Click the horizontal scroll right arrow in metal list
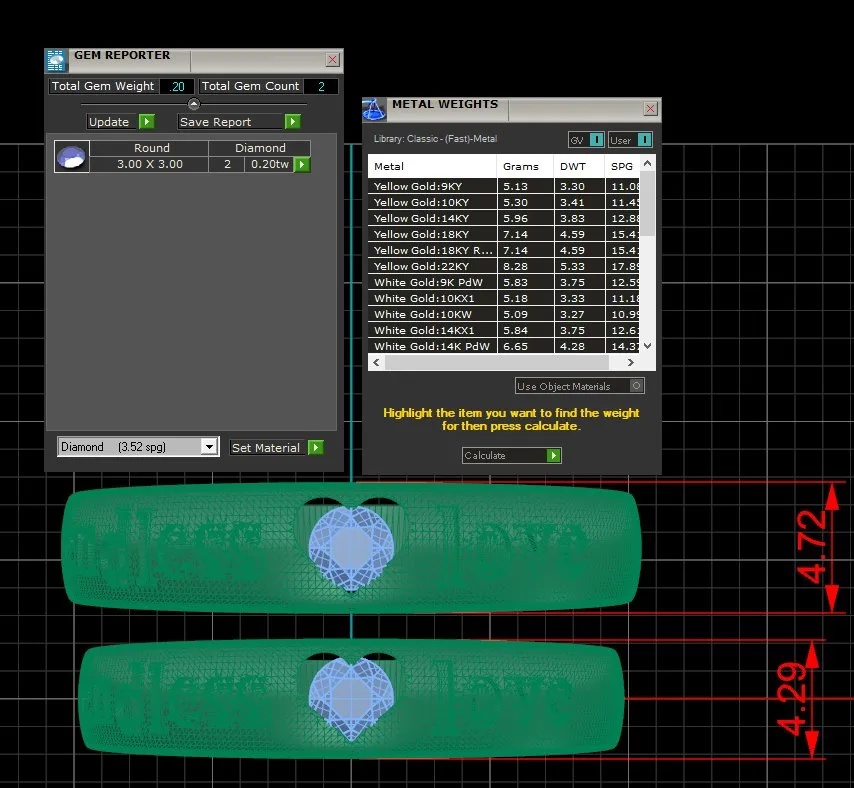Viewport: 854px width, 788px height. pos(631,362)
